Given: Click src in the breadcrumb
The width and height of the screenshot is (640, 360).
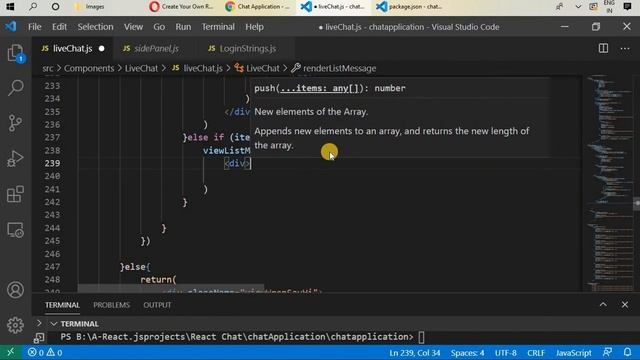Looking at the screenshot, I should coord(48,68).
